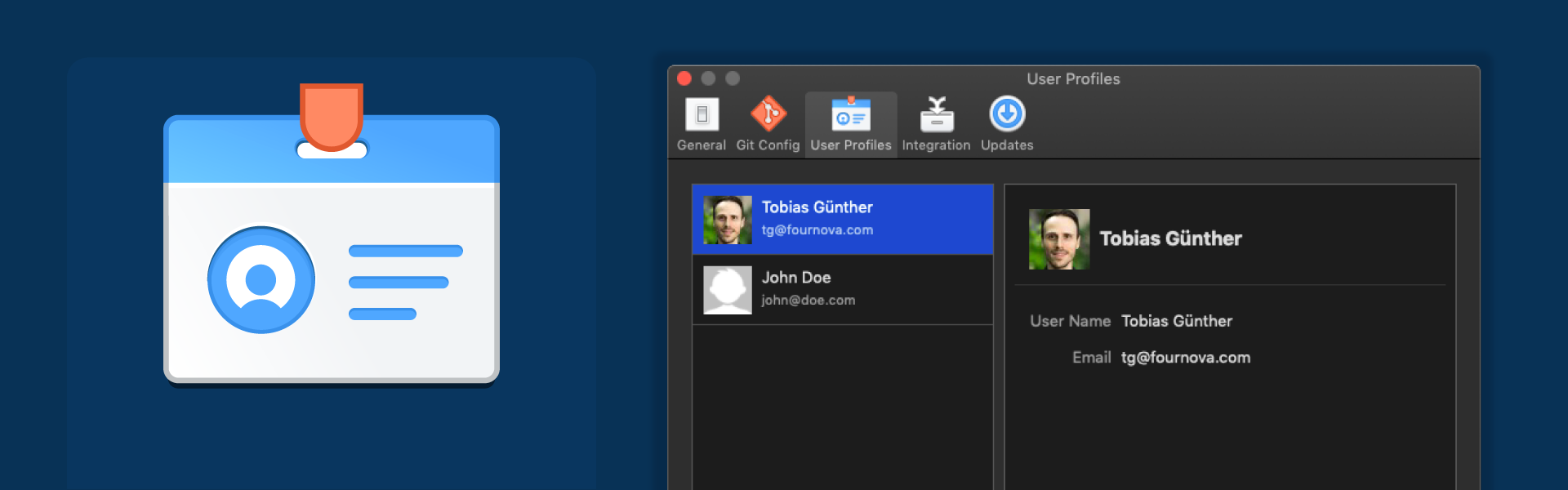Click the User Profiles window title
Screen dimensions: 1568x490
coord(1073,79)
